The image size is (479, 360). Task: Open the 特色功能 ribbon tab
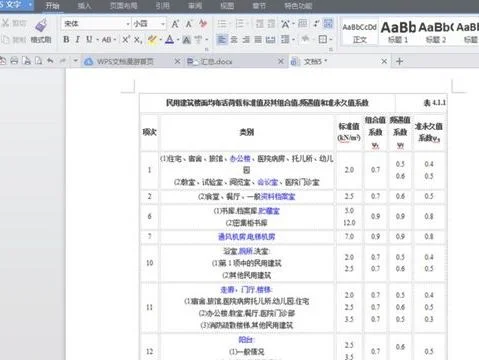[x=298, y=6]
